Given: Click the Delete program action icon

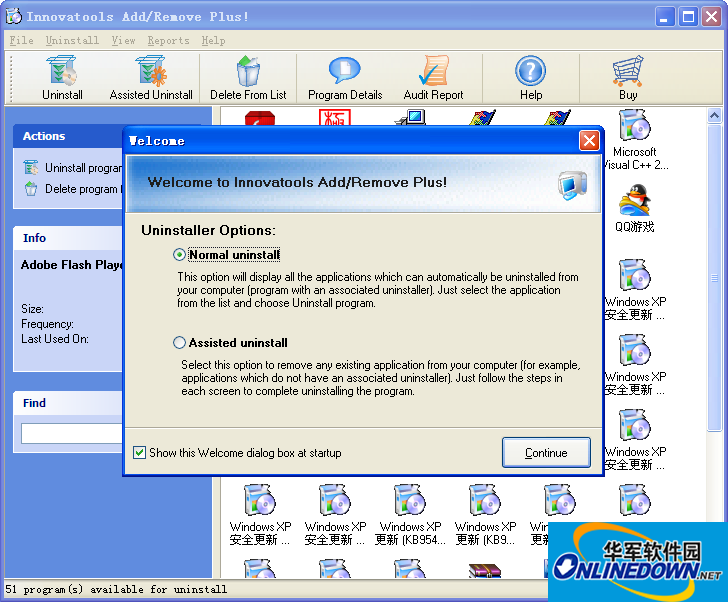Looking at the screenshot, I should (31, 189).
